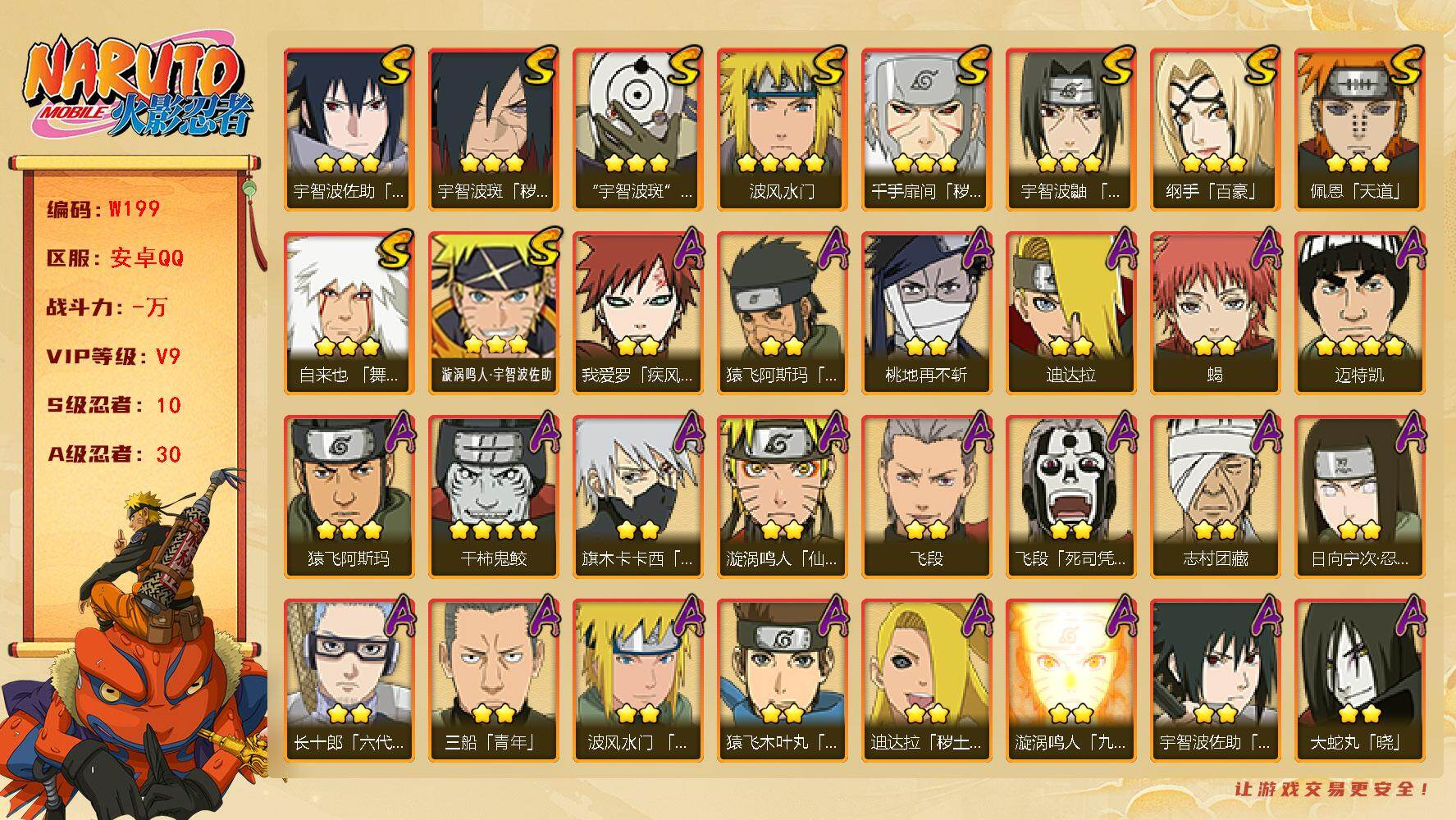Select the 波风水门 S-rank ninja card
This screenshot has height=820, width=1456.
[782, 130]
